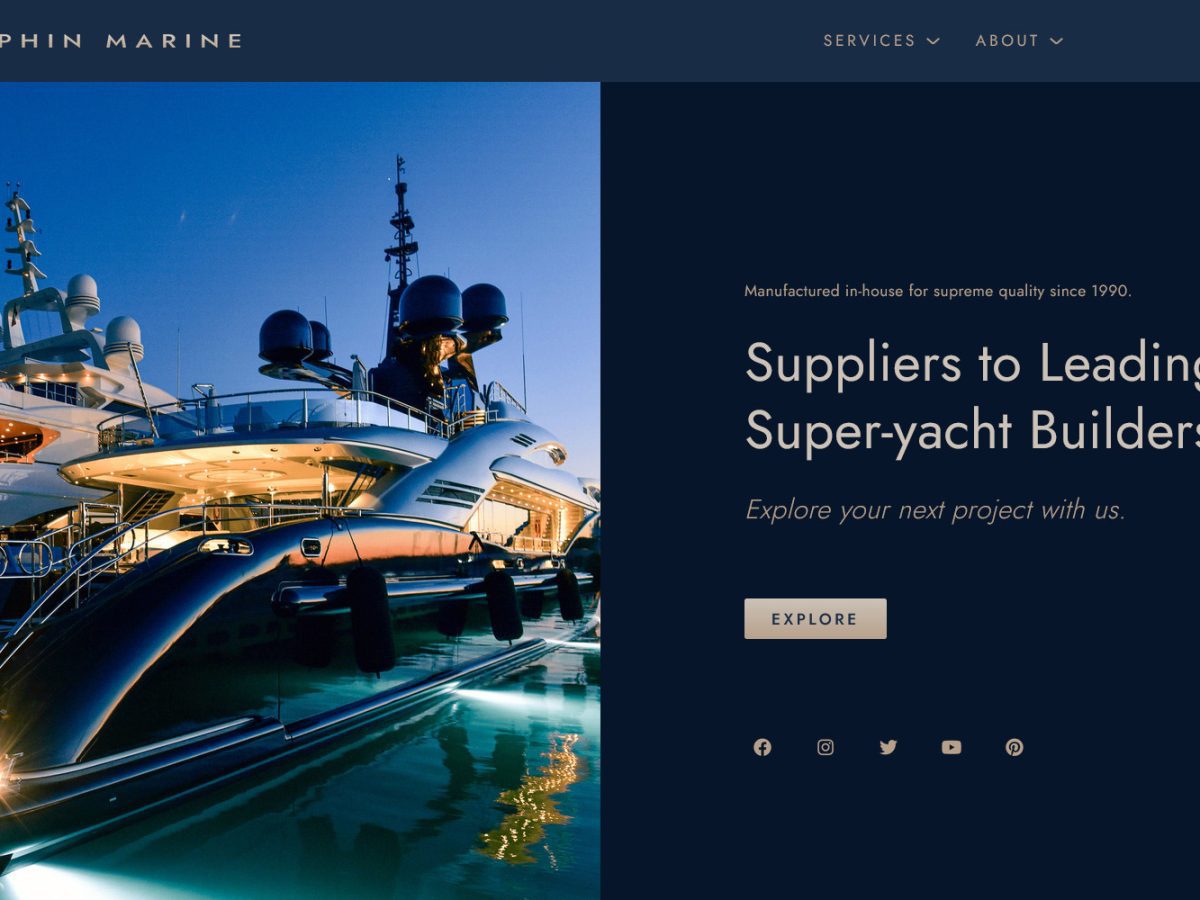Expand the About chevron arrow
Screen dimensions: 1200x900
pos(1056,41)
